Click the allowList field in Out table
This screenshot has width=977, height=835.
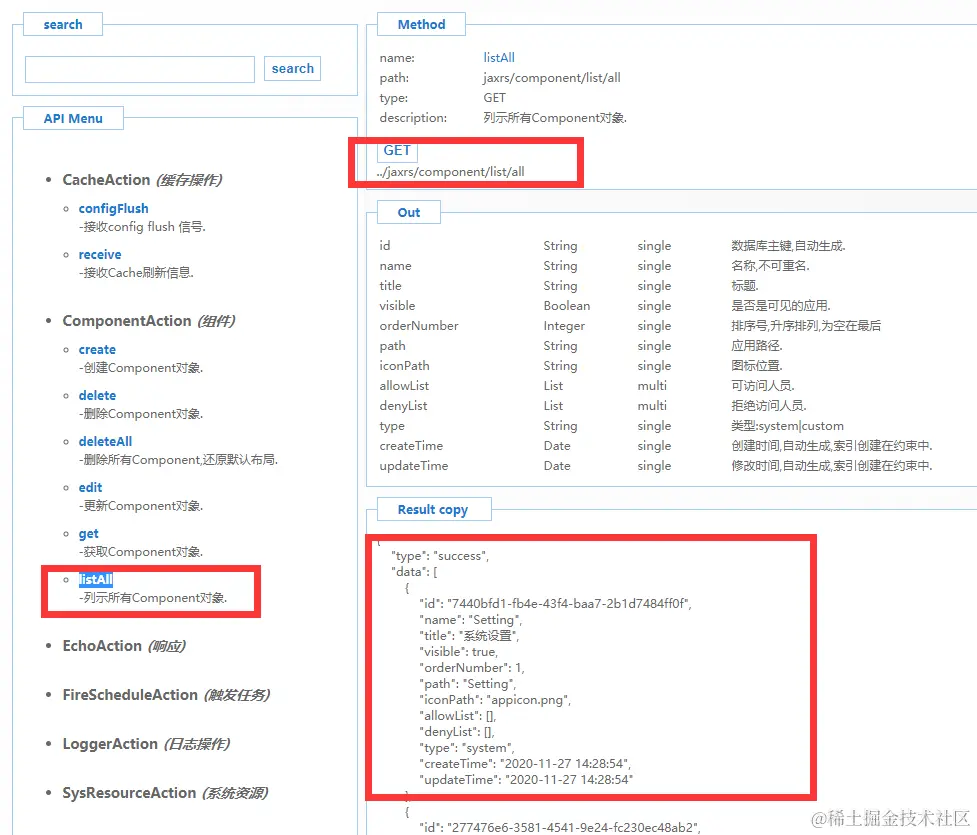(404, 386)
